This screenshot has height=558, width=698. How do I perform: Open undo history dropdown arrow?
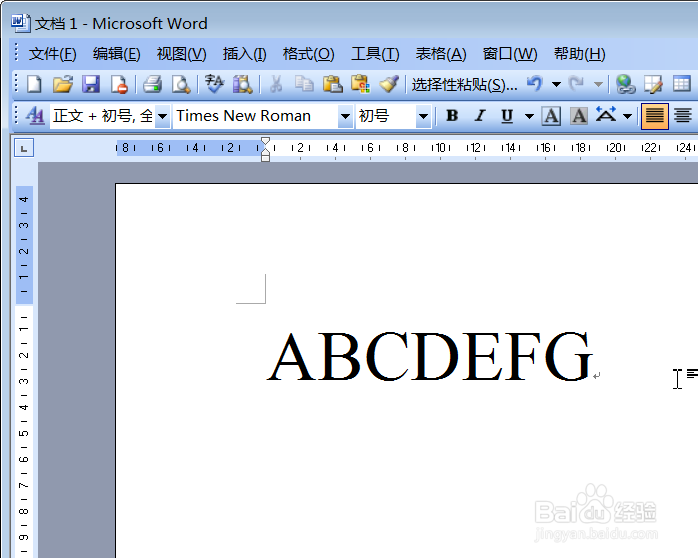[x=556, y=84]
